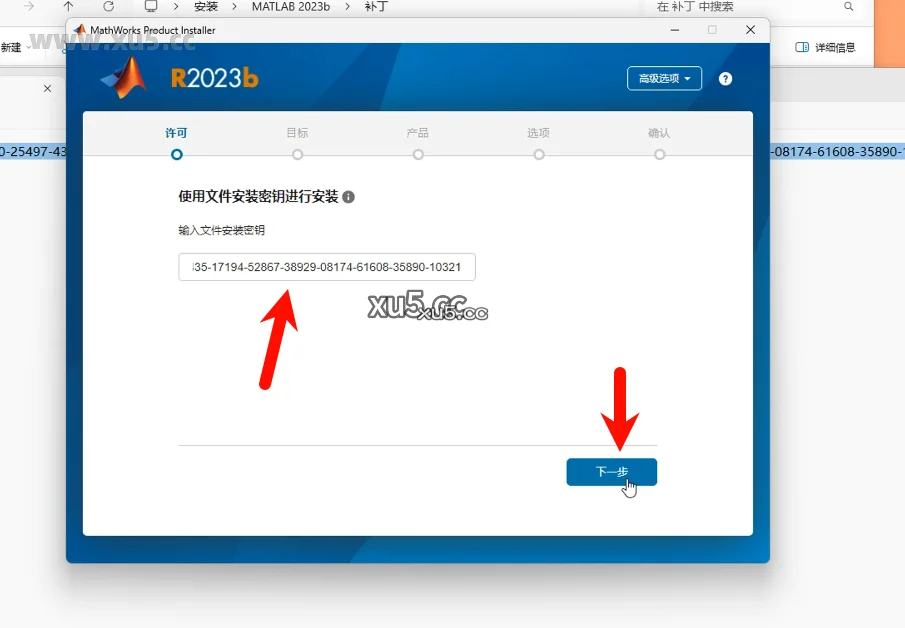Click the refresh icon in Explorer toolbar
Image resolution: width=905 pixels, height=628 pixels.
tap(108, 6)
